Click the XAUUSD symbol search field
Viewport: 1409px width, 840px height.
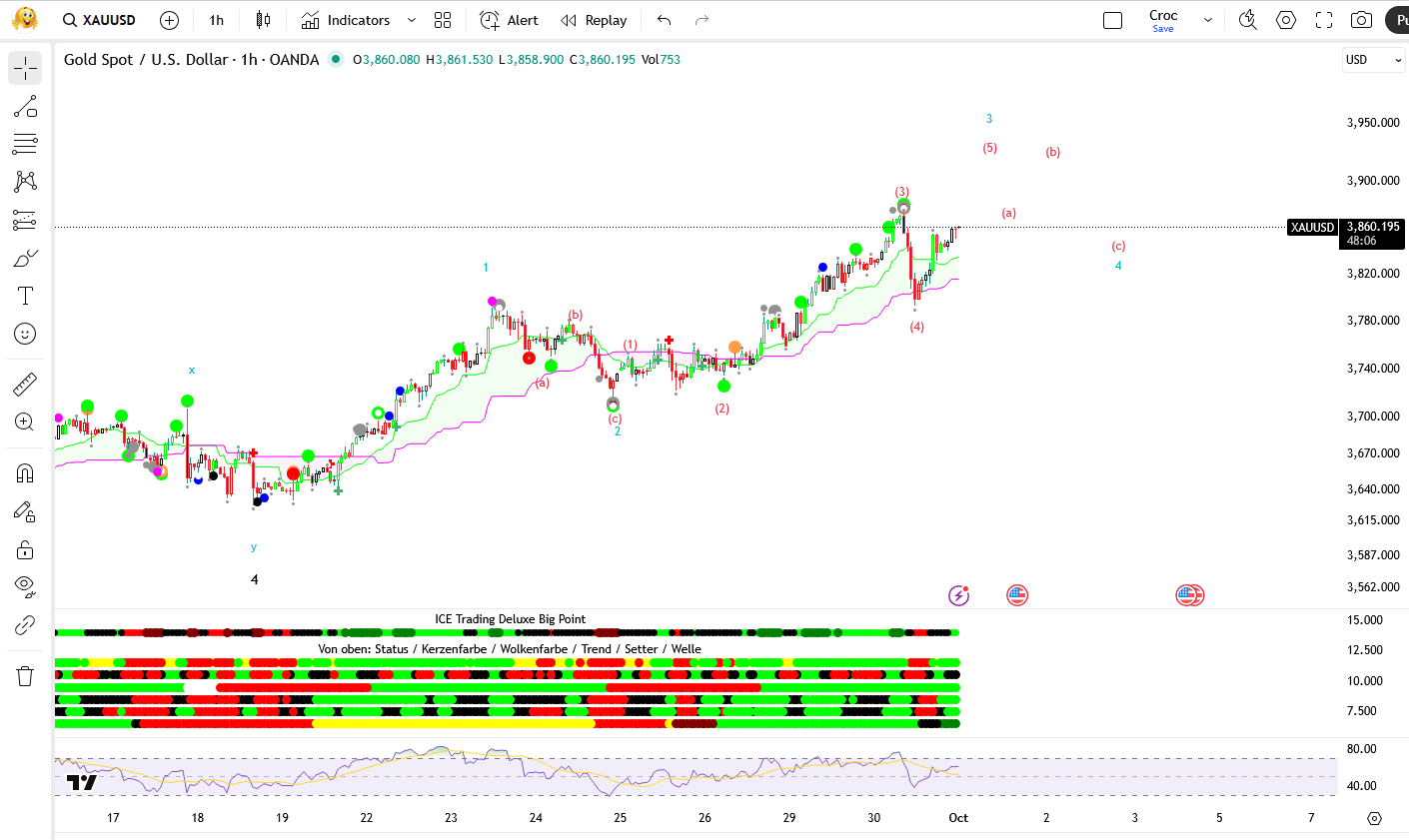100,20
